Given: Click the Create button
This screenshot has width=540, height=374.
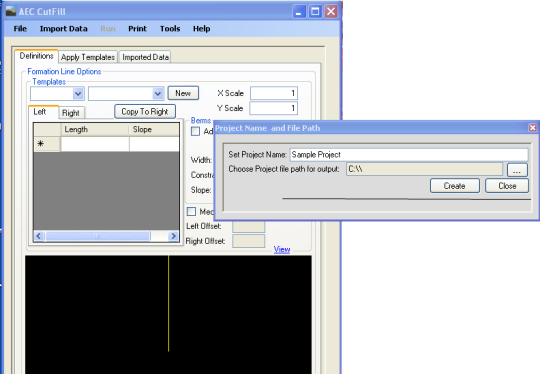Looking at the screenshot, I should pyautogui.click(x=455, y=186).
